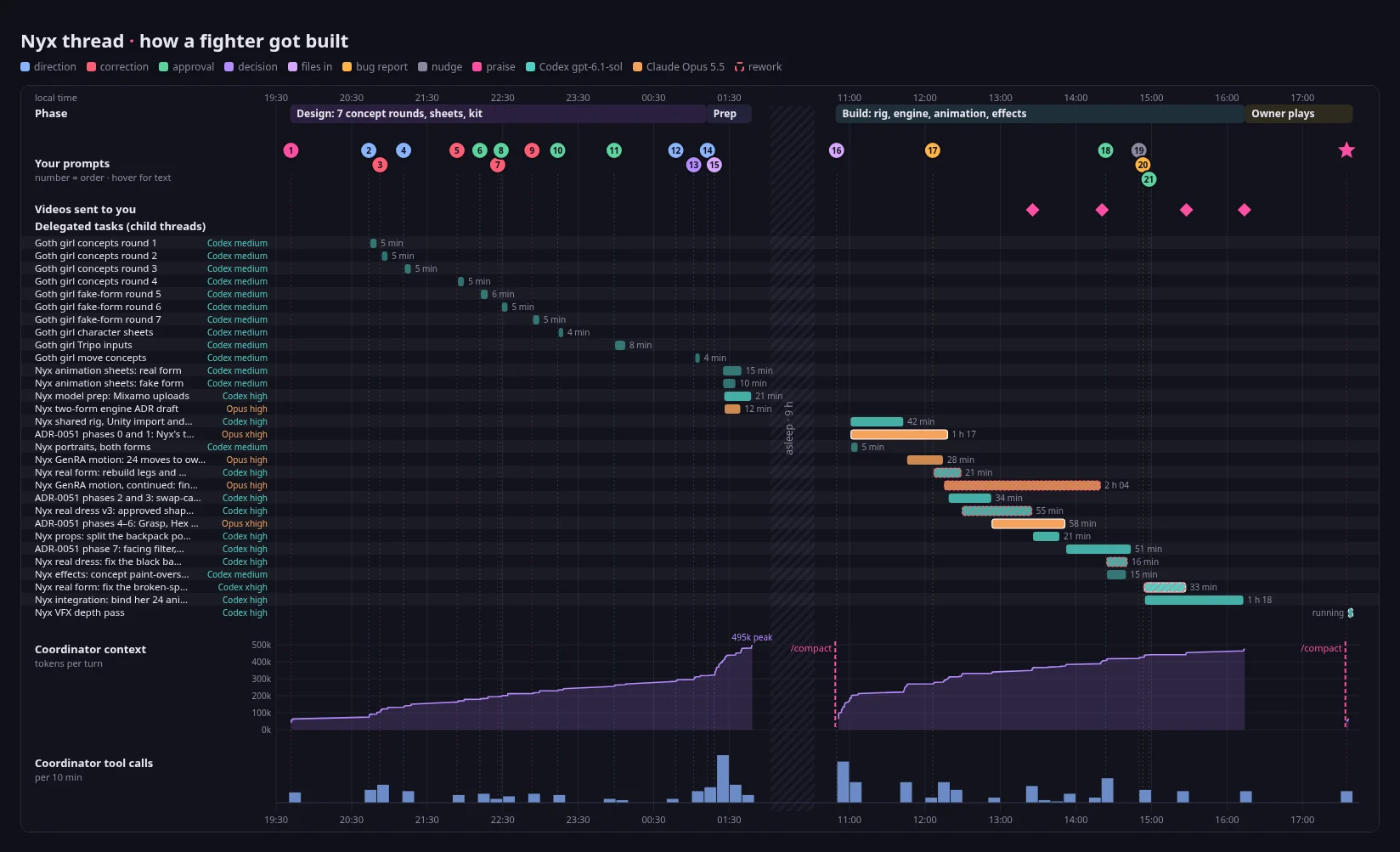Click the 1 h 18 Nyx integration bar
The image size is (1400, 852).
[x=1194, y=600]
